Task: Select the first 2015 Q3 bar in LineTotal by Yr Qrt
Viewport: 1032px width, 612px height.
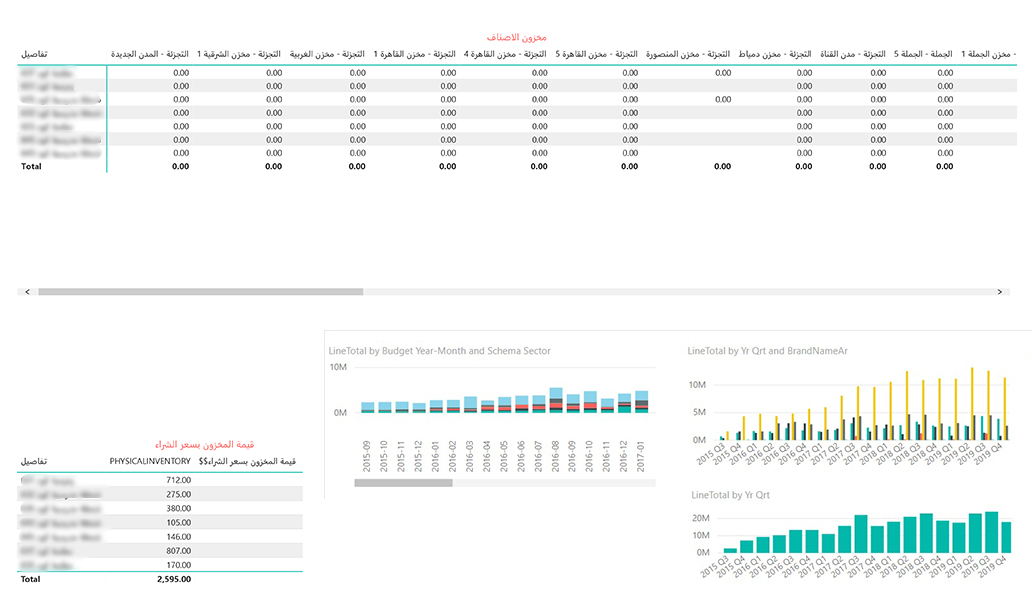Action: coord(730,550)
